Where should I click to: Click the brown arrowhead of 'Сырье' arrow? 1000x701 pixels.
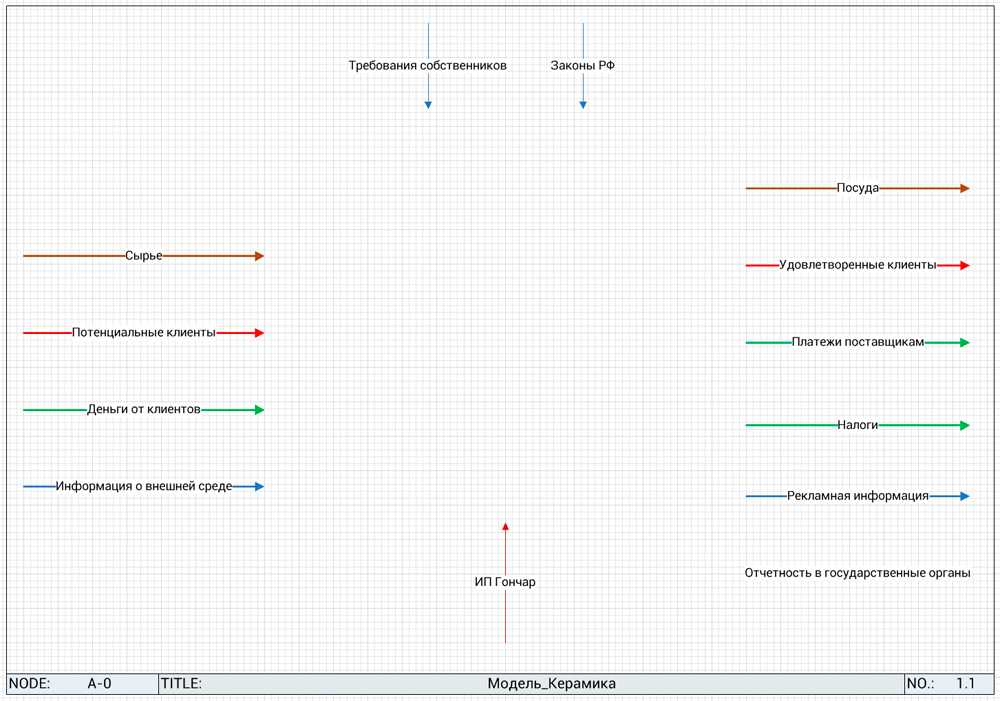coord(259,256)
